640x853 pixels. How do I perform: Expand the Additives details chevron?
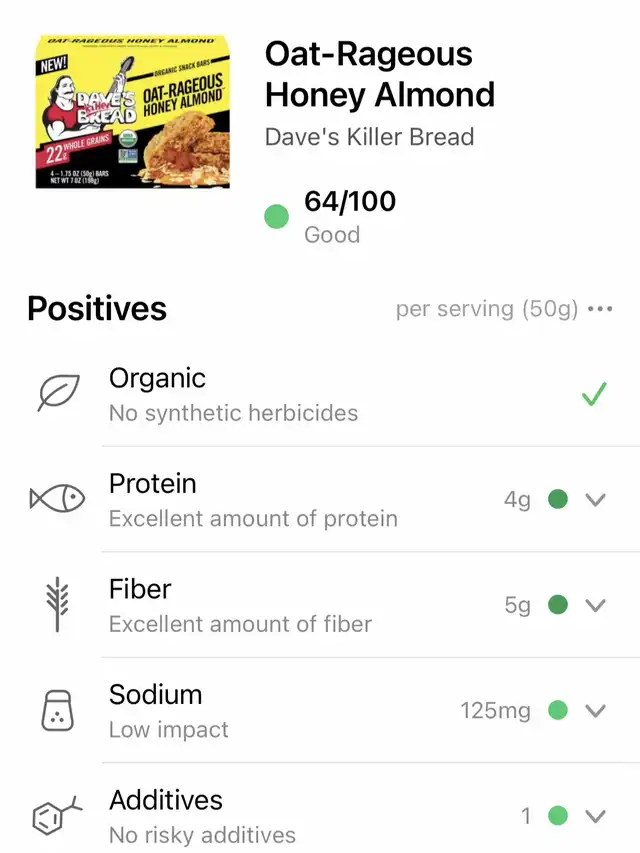[x=595, y=816]
